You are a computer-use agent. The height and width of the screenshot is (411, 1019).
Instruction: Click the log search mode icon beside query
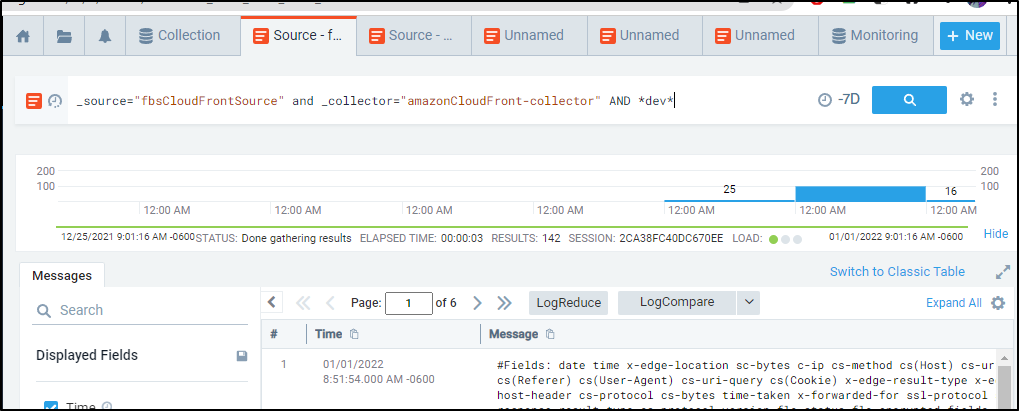(x=34, y=101)
